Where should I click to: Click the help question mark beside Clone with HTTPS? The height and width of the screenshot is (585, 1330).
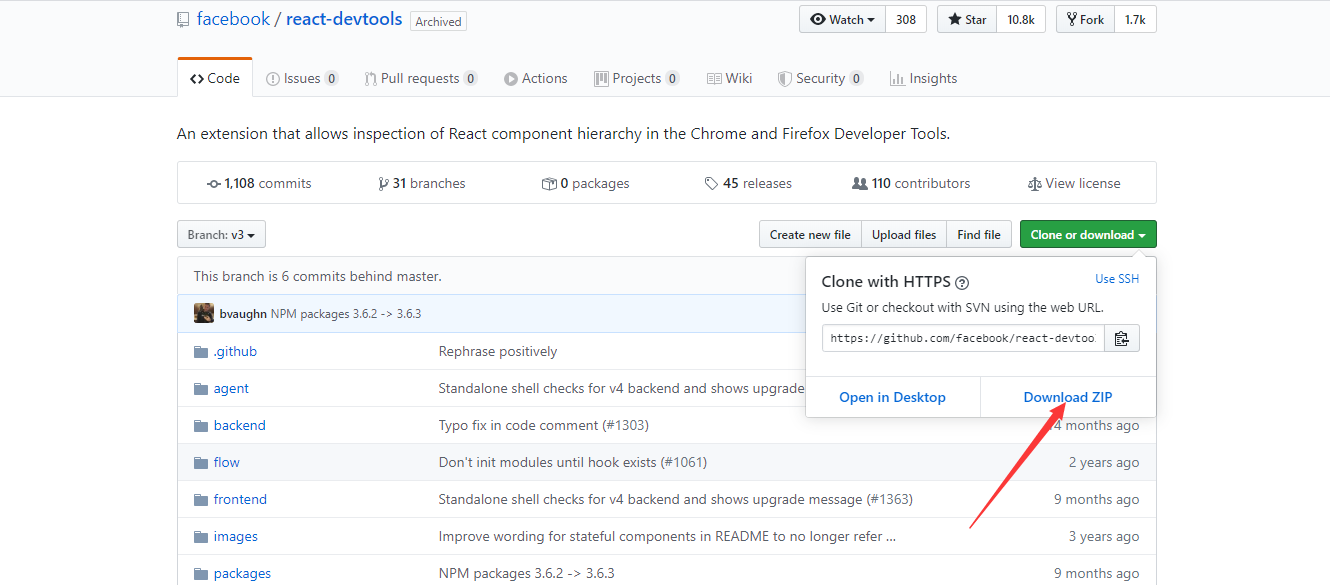(x=961, y=283)
